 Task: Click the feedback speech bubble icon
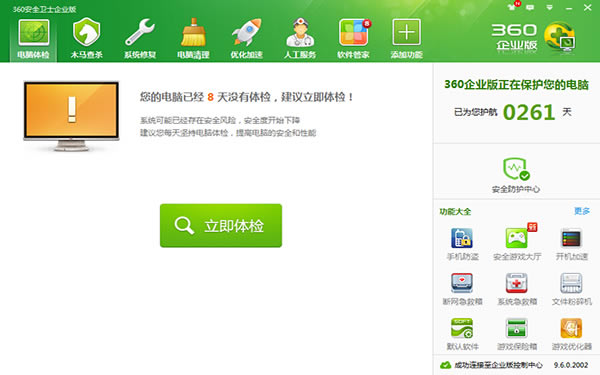tap(530, 7)
